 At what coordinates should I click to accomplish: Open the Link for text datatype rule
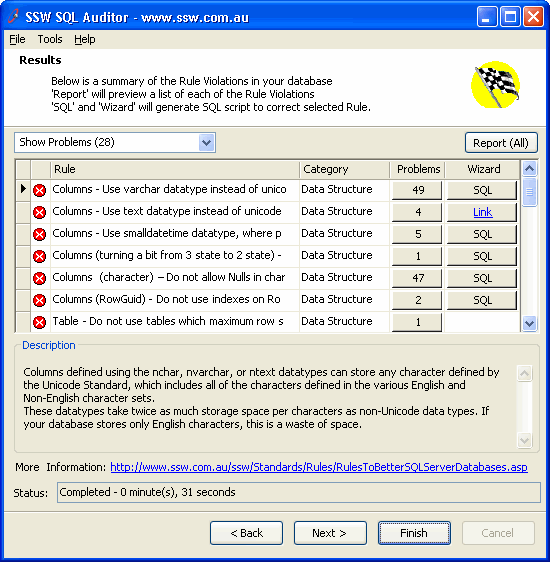[482, 212]
